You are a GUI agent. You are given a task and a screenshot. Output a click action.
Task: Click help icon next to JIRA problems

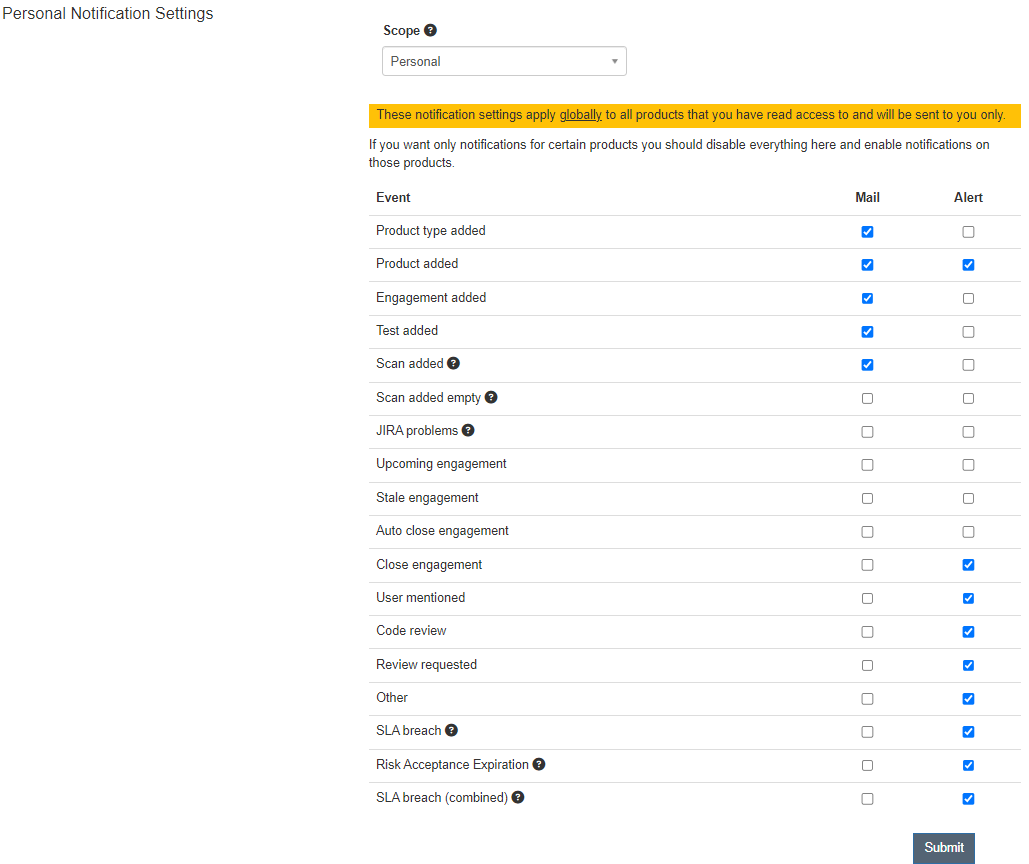coord(468,431)
